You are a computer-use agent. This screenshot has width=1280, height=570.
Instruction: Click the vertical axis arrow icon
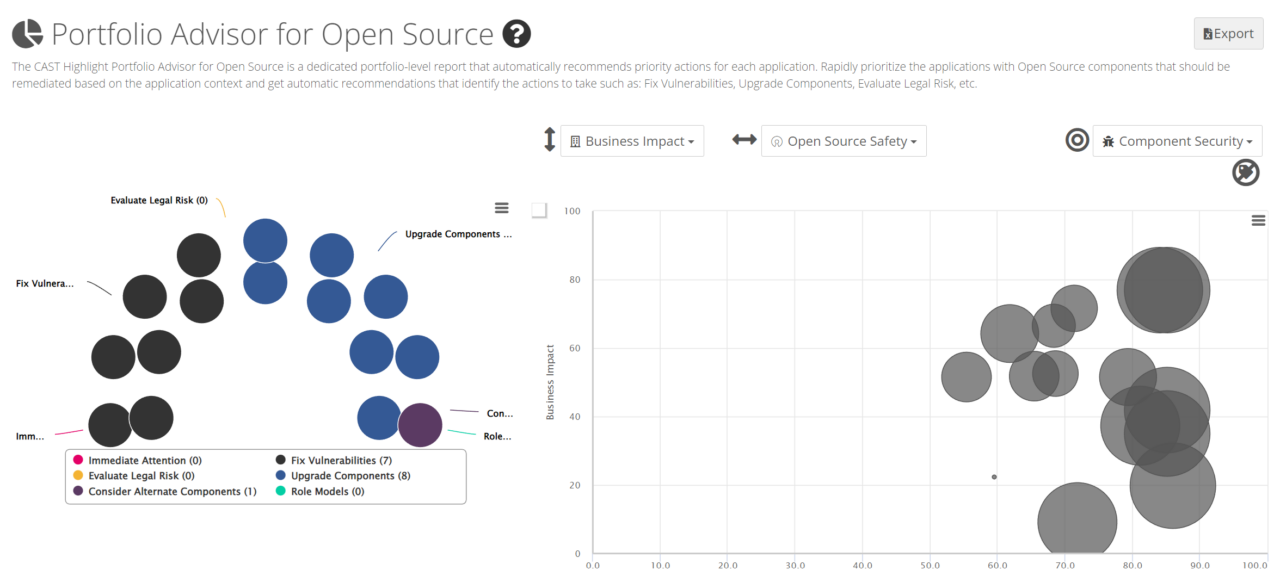point(549,140)
